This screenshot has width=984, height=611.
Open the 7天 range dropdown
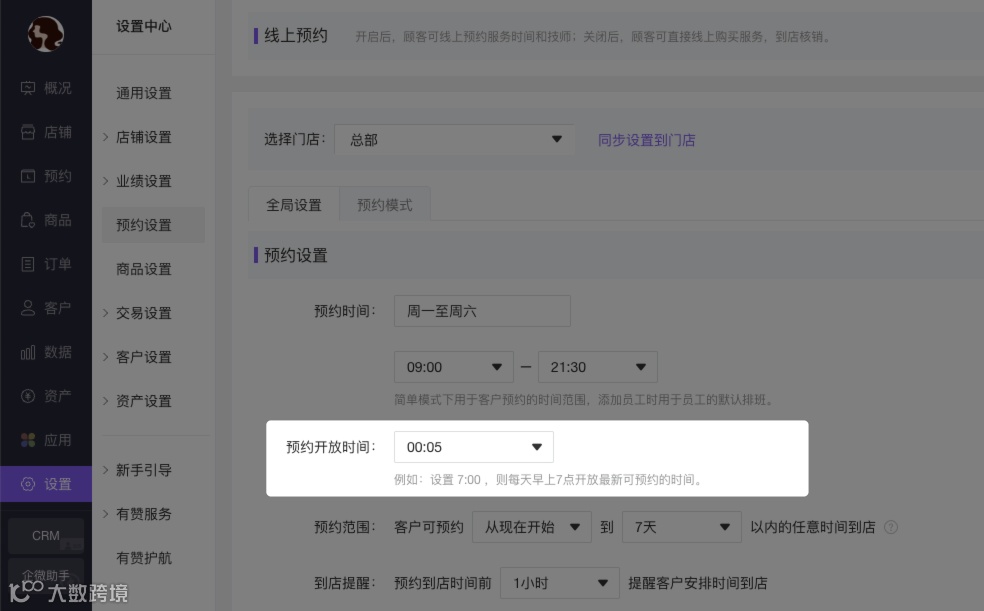[x=682, y=527]
